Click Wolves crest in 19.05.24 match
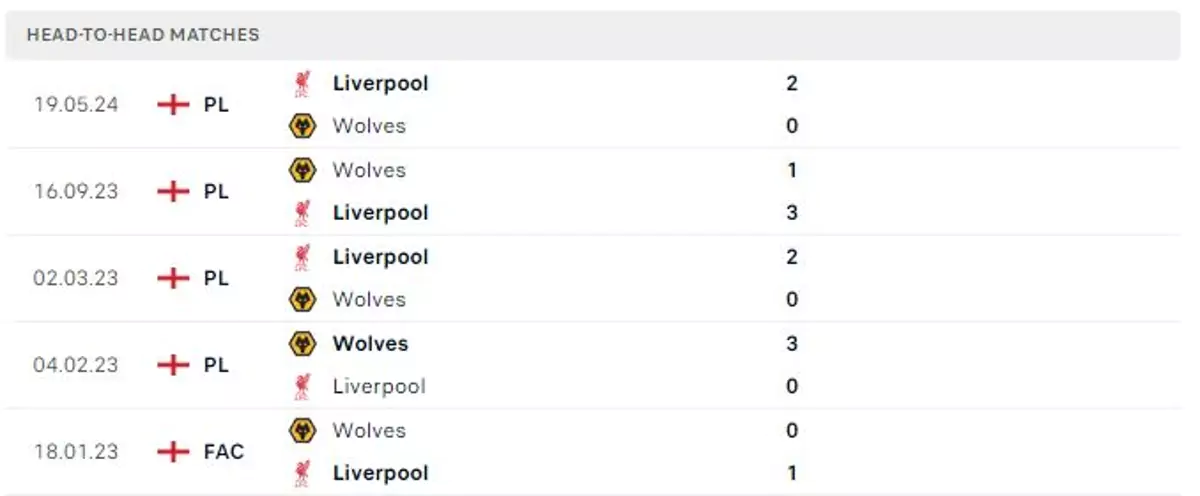This screenshot has height=496, width=1200. point(302,126)
